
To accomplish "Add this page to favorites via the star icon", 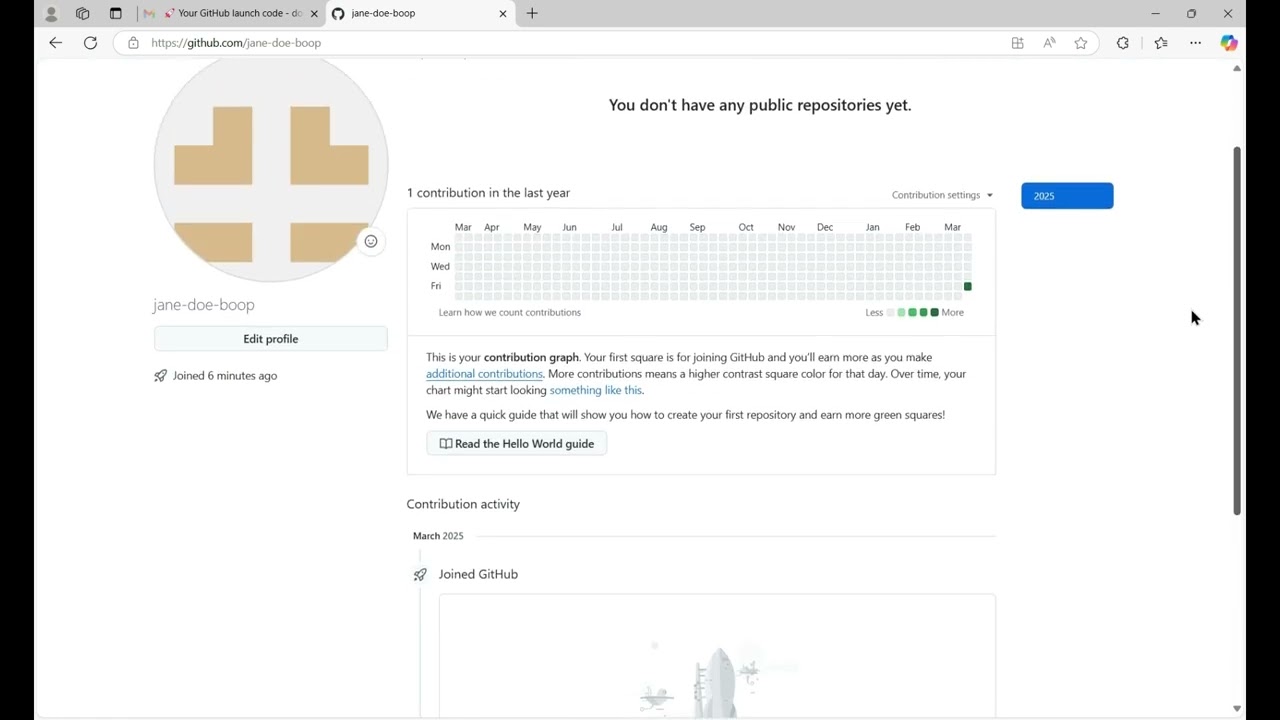I will pyautogui.click(x=1081, y=43).
